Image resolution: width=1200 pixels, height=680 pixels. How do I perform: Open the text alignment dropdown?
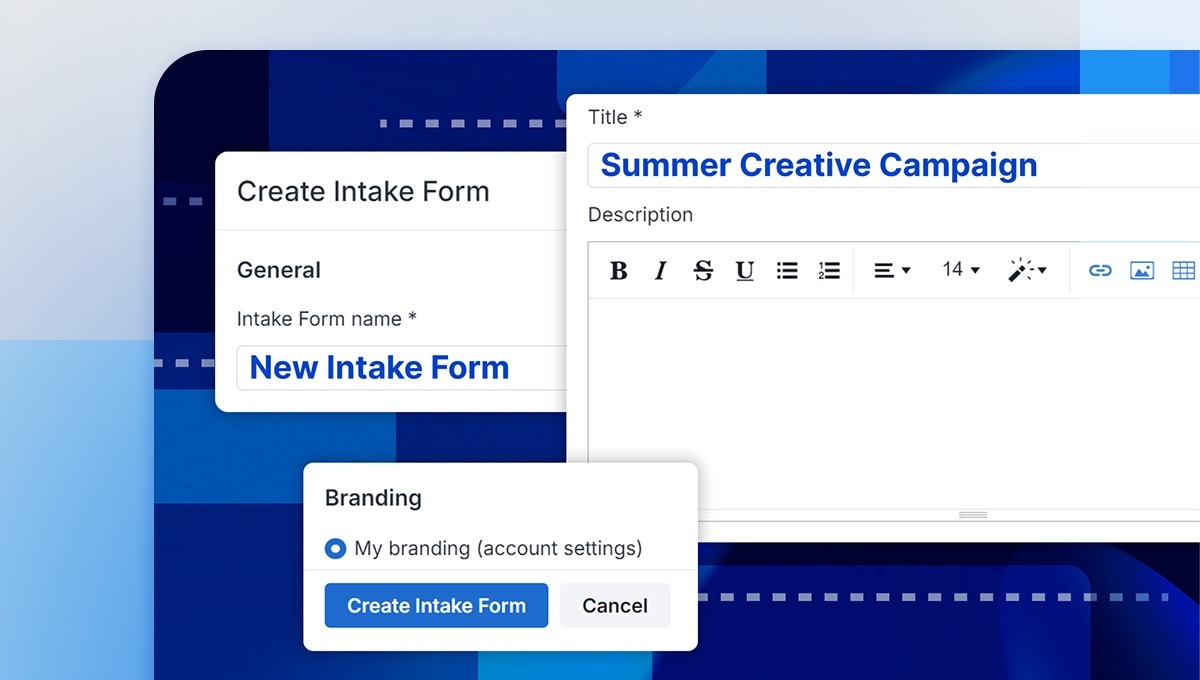890,270
